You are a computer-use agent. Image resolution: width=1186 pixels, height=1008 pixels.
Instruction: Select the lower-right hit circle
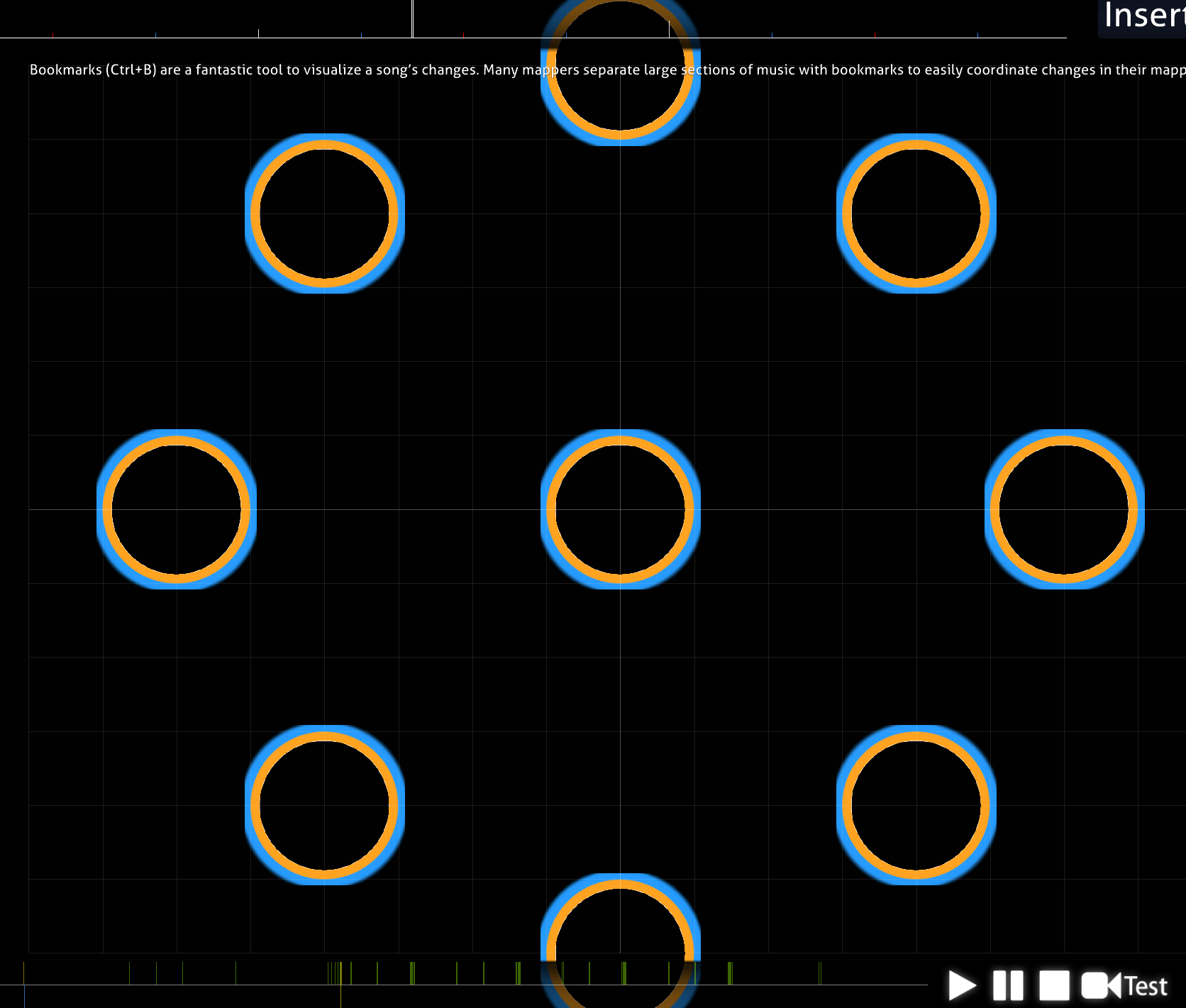click(916, 804)
